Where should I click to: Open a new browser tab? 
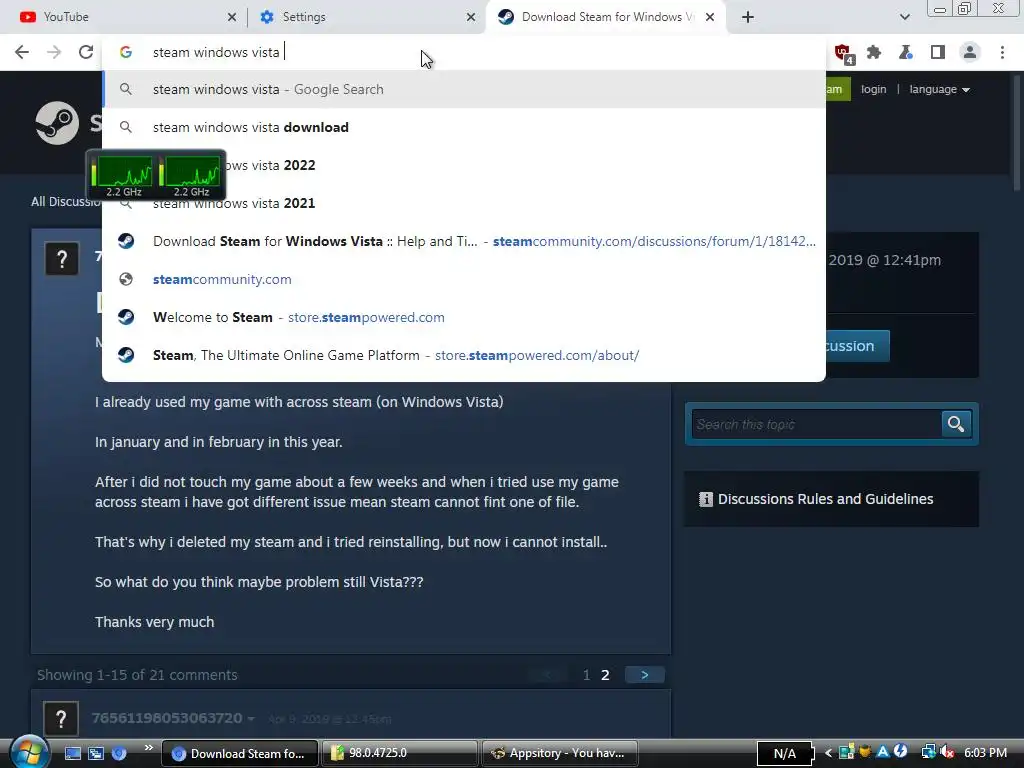[748, 17]
